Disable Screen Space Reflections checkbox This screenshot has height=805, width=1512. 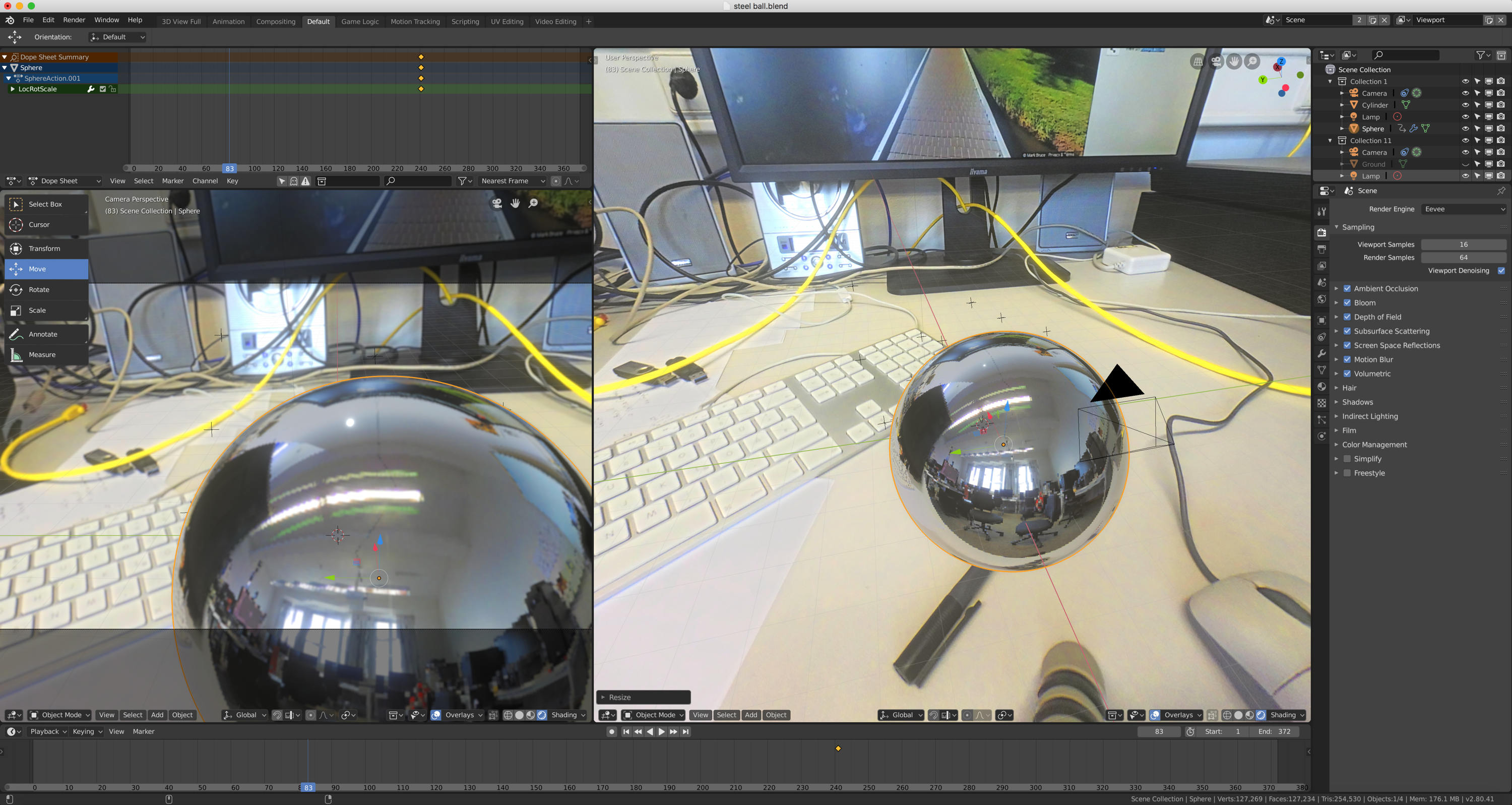point(1348,345)
